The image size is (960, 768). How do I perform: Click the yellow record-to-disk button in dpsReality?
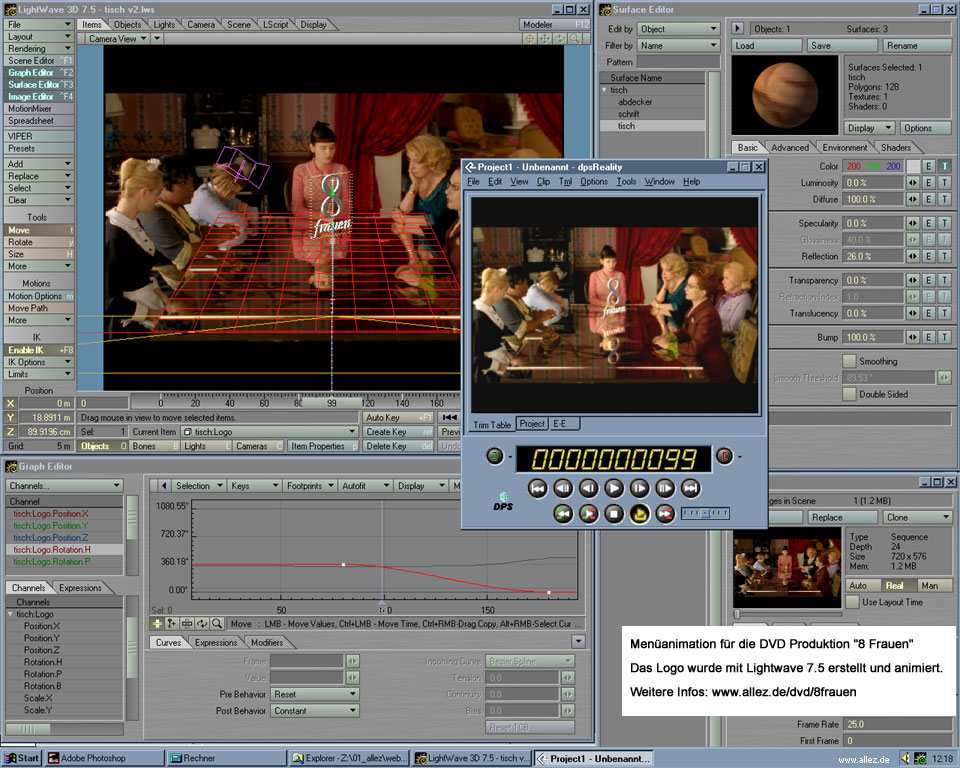click(639, 513)
